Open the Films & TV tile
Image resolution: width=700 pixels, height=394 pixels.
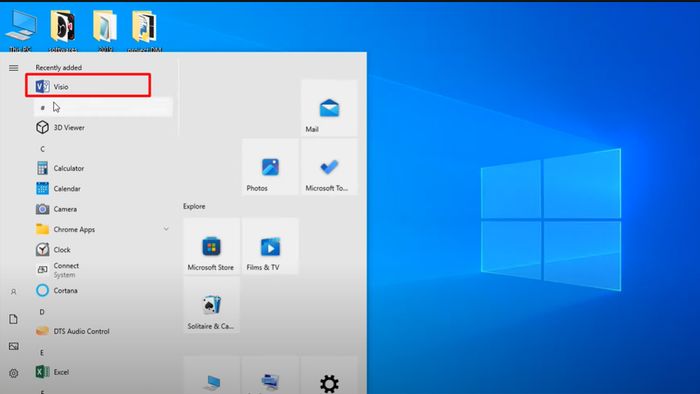coord(270,246)
